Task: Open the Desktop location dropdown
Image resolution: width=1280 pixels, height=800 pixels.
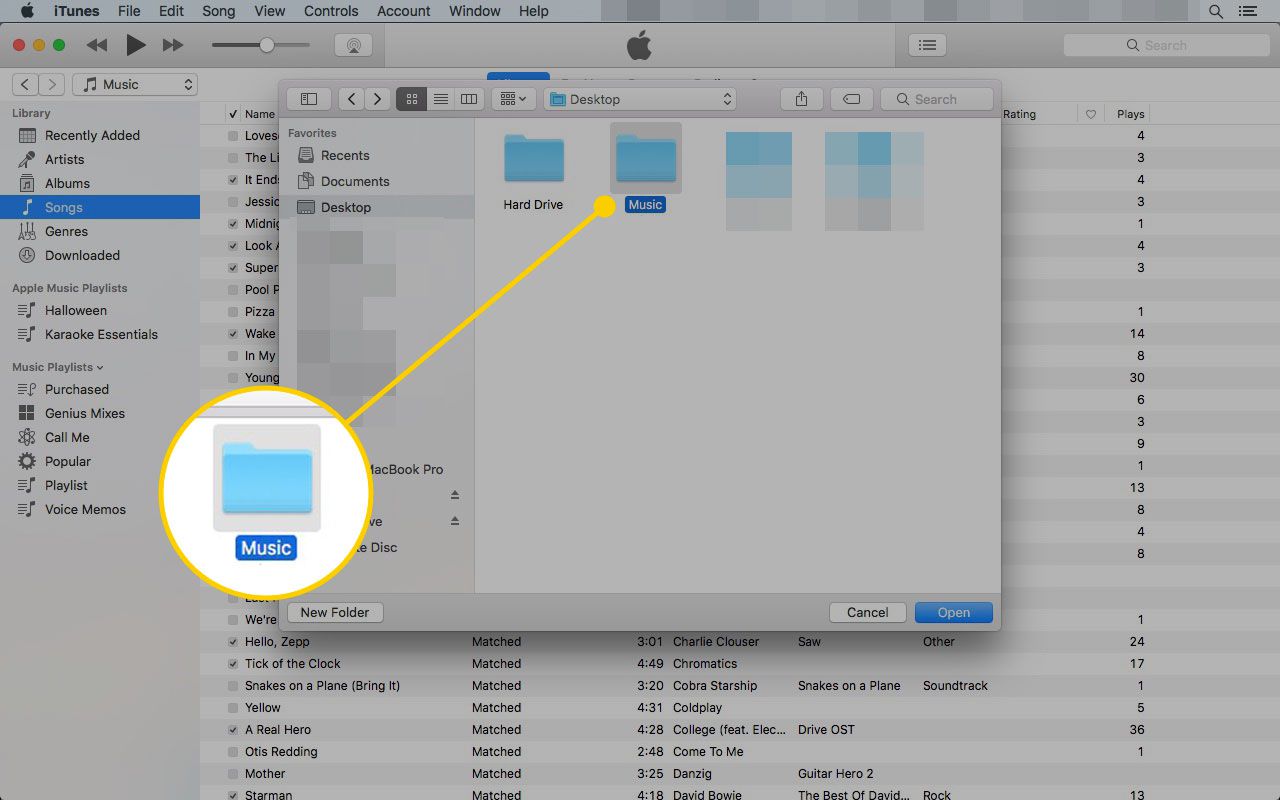Action: click(x=640, y=99)
